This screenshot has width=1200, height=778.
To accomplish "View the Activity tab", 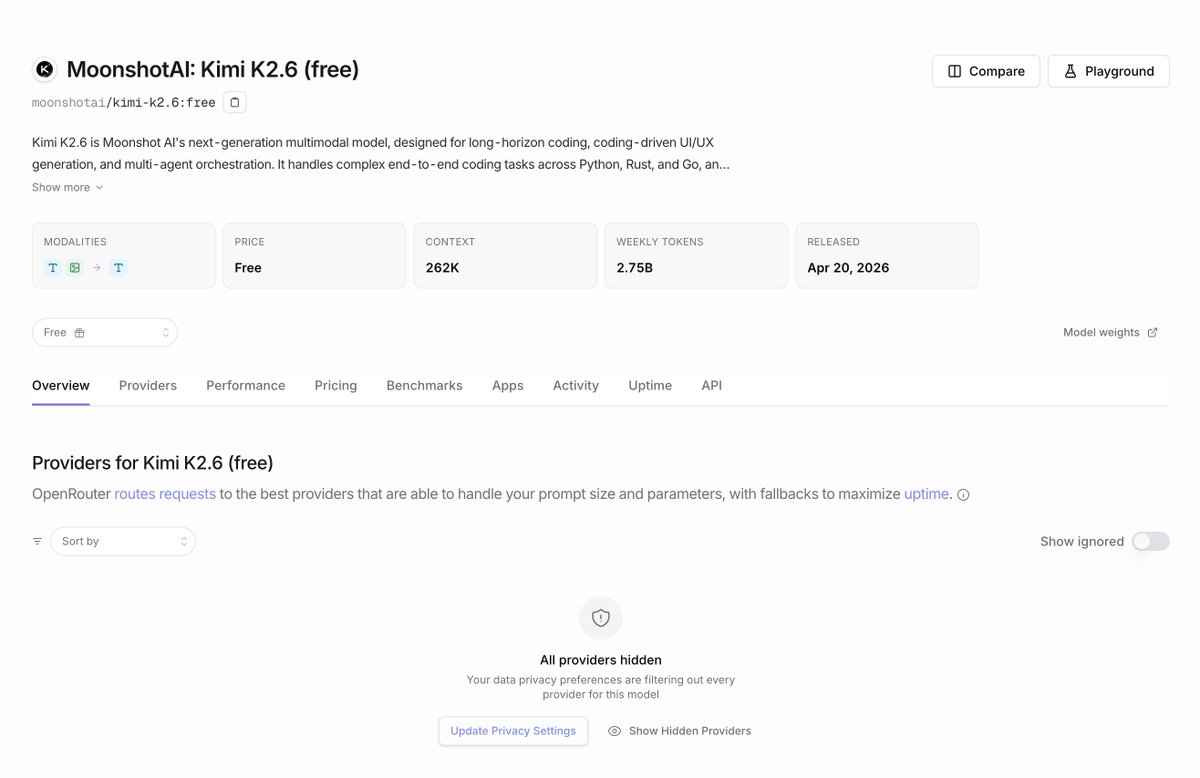I will 576,385.
